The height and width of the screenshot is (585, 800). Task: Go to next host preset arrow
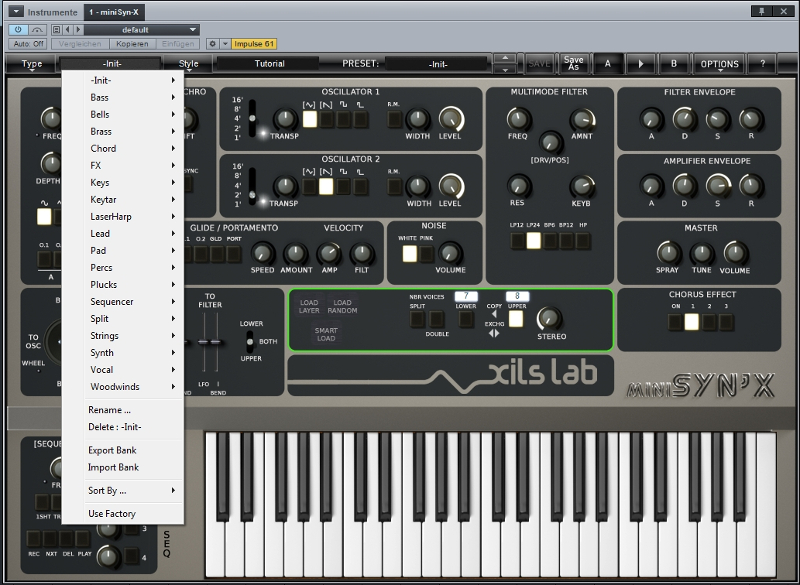click(78, 30)
